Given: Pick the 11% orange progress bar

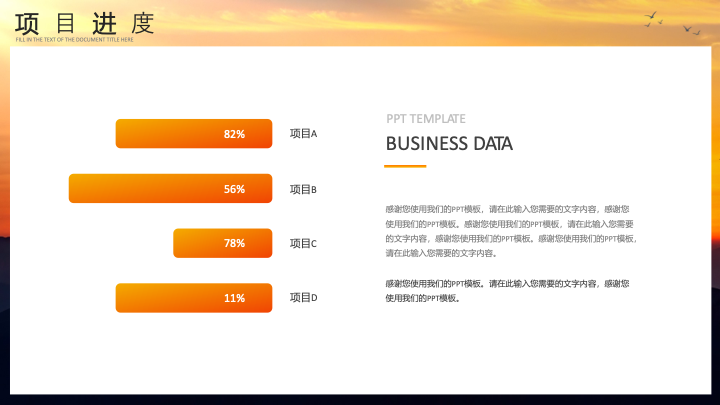Looking at the screenshot, I should pyautogui.click(x=194, y=298).
